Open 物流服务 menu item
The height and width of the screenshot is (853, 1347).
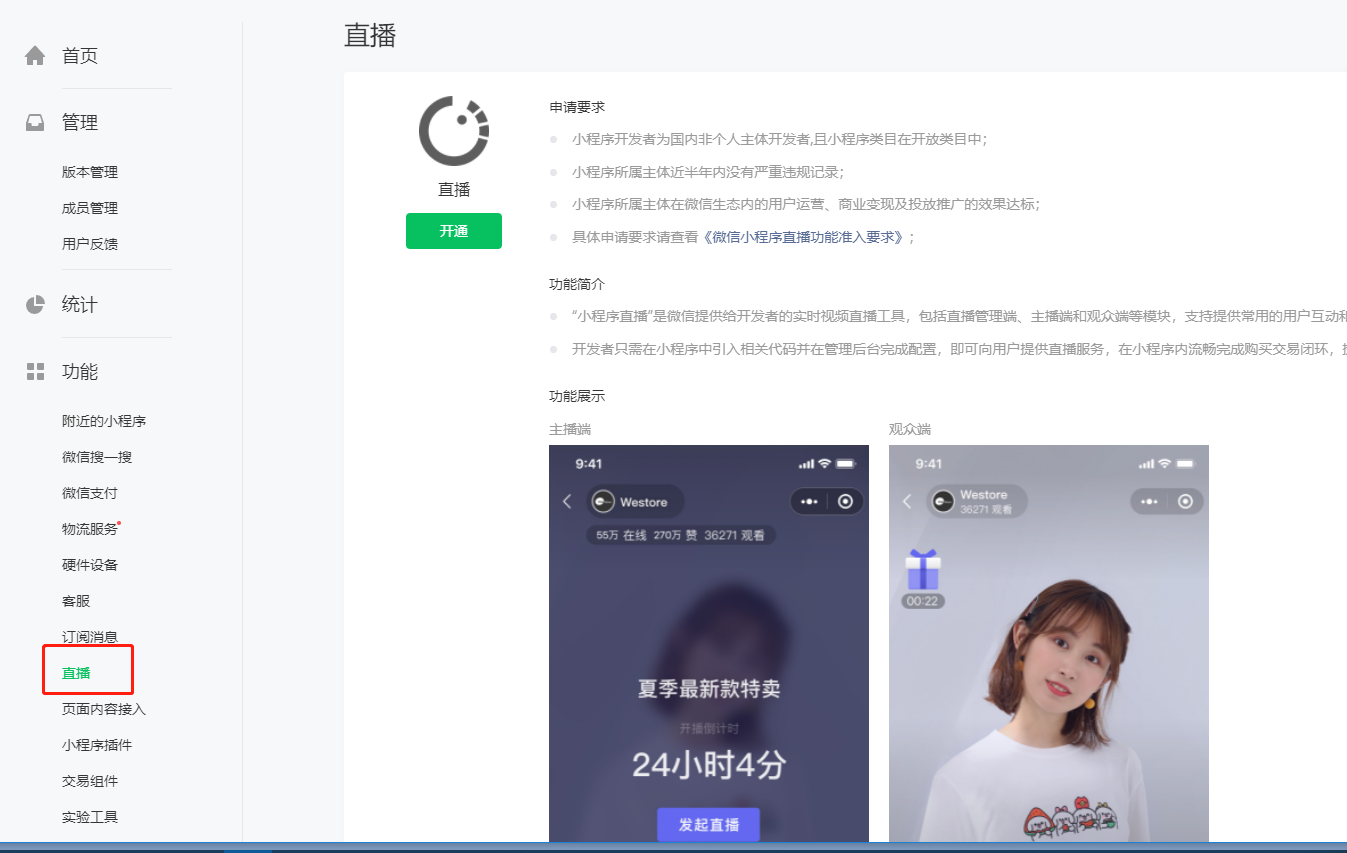coord(90,529)
